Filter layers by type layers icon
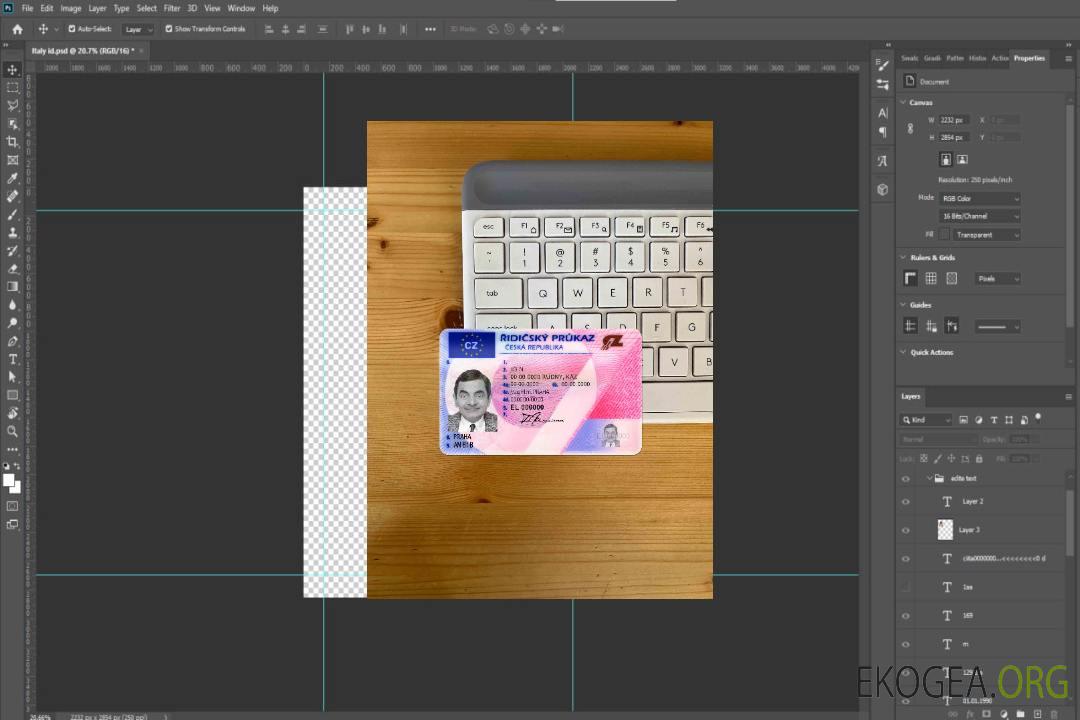 pos(994,420)
